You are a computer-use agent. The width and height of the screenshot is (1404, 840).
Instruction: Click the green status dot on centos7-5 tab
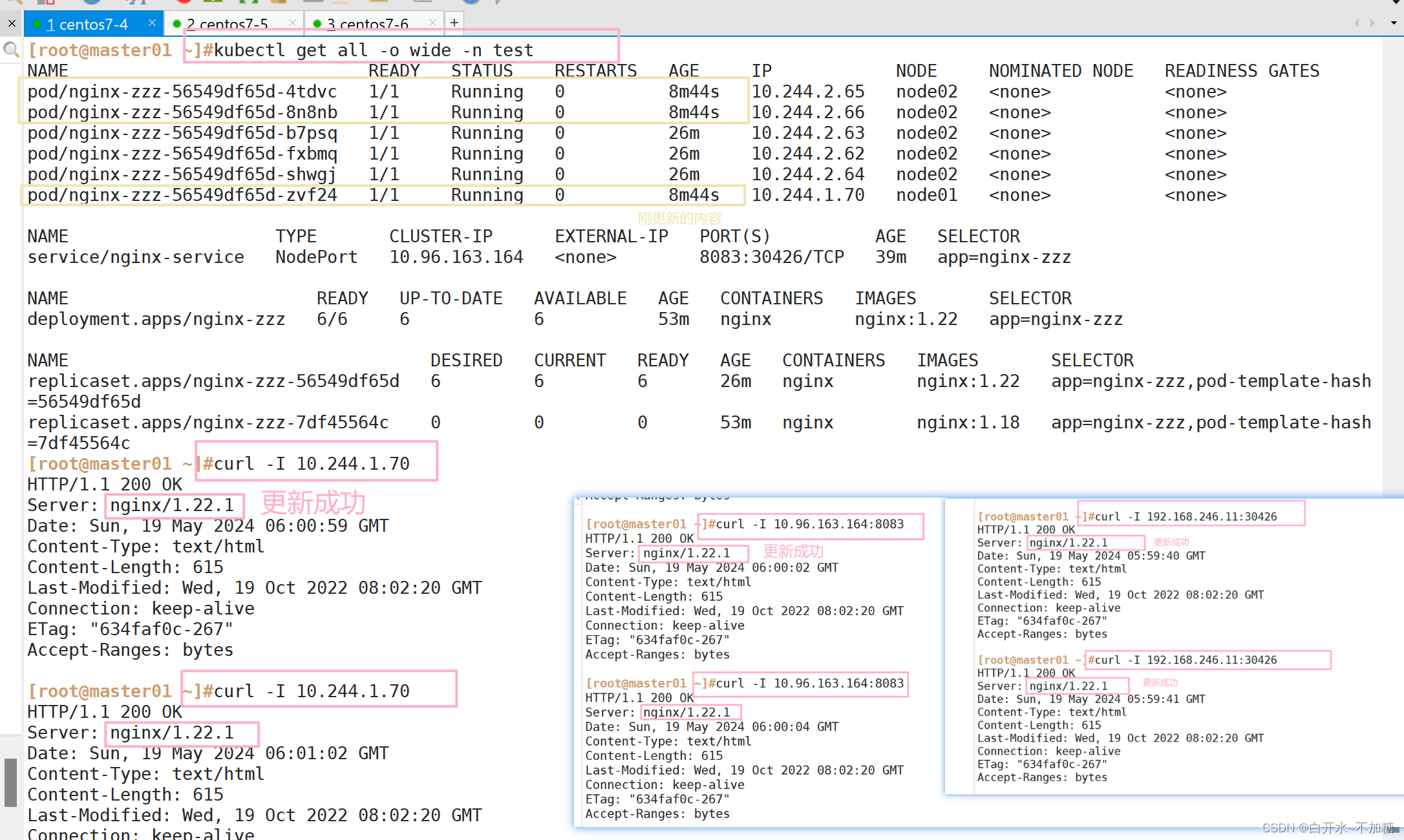click(x=176, y=24)
